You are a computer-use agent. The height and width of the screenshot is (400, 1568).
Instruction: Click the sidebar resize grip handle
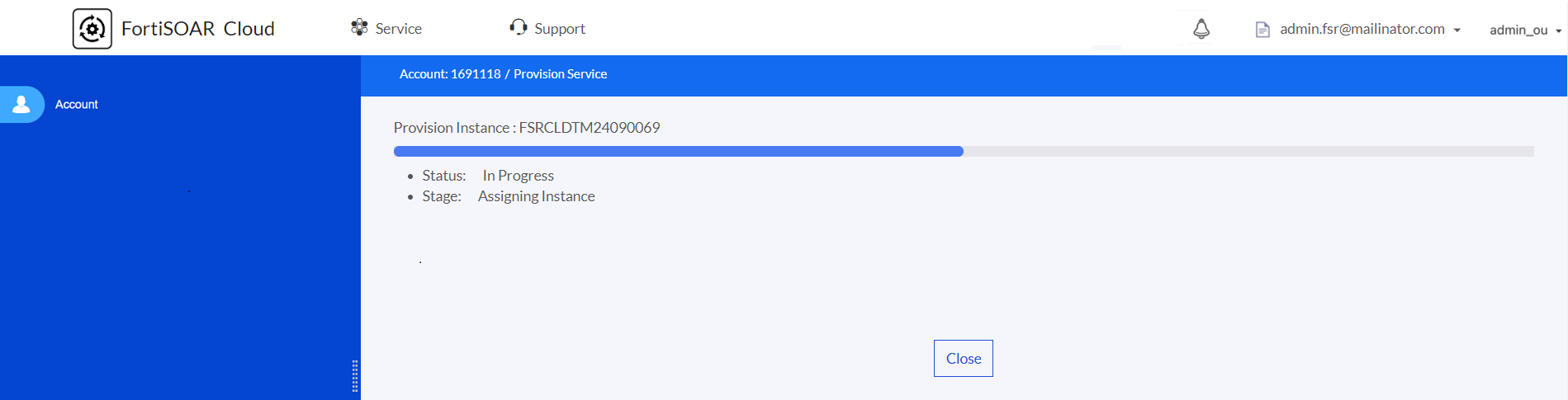(x=355, y=376)
